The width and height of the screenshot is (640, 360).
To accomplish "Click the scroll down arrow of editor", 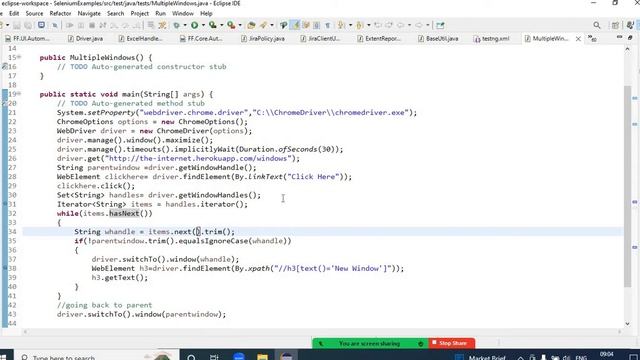I will 627,324.
